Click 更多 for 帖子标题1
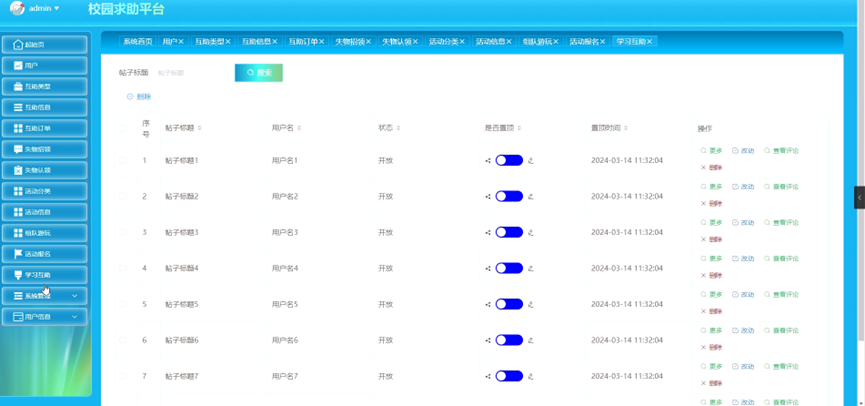 pyautogui.click(x=711, y=151)
